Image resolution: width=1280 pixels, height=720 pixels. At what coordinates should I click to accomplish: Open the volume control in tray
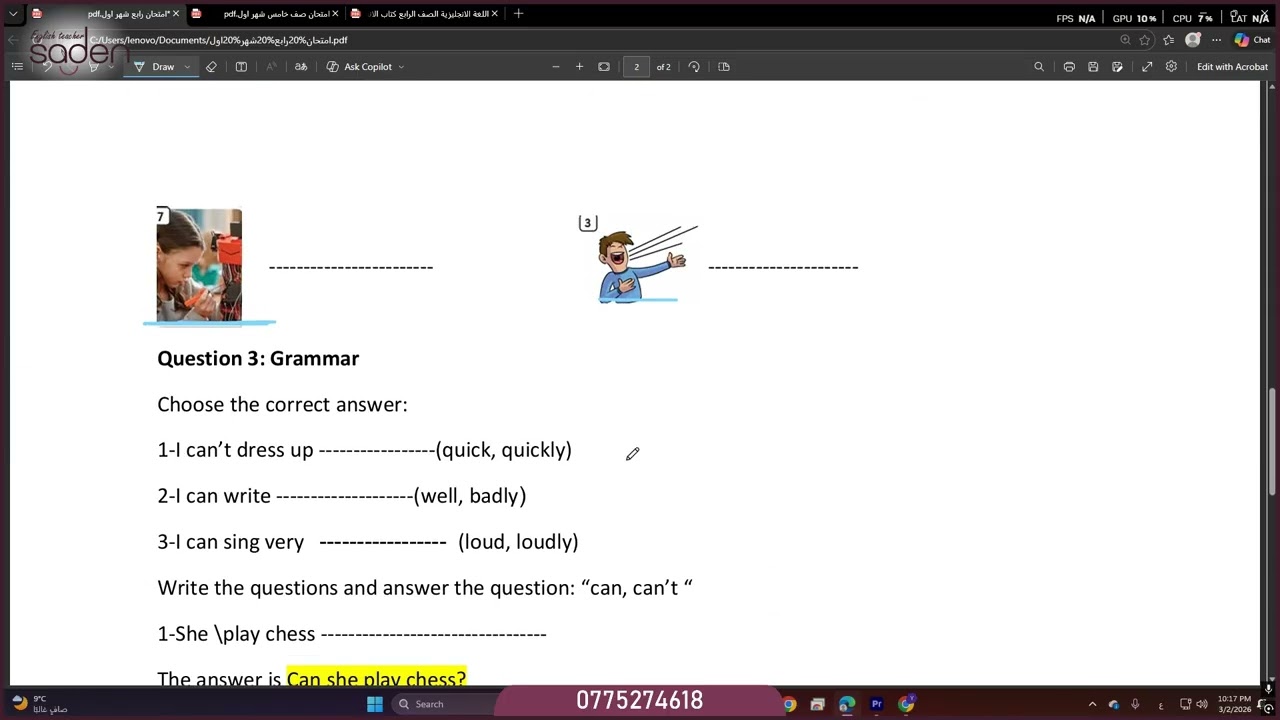(x=1201, y=704)
